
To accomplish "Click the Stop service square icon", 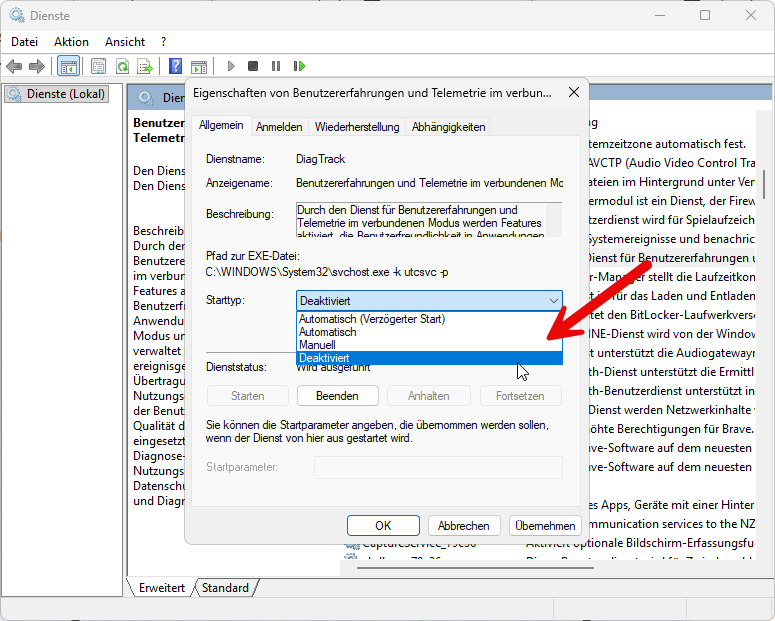I will (x=253, y=66).
